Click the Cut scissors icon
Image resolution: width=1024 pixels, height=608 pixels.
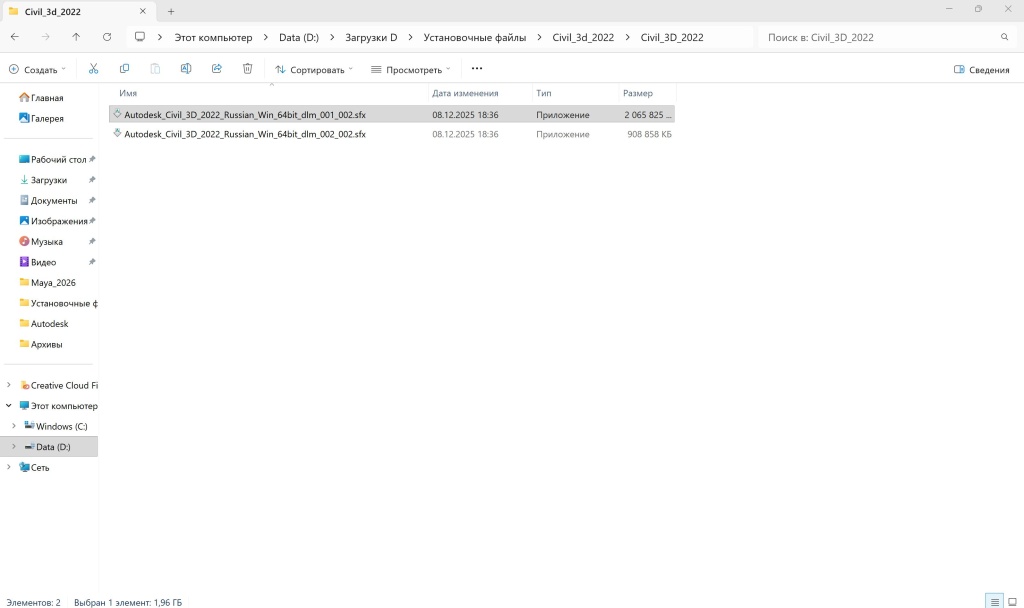pos(93,69)
